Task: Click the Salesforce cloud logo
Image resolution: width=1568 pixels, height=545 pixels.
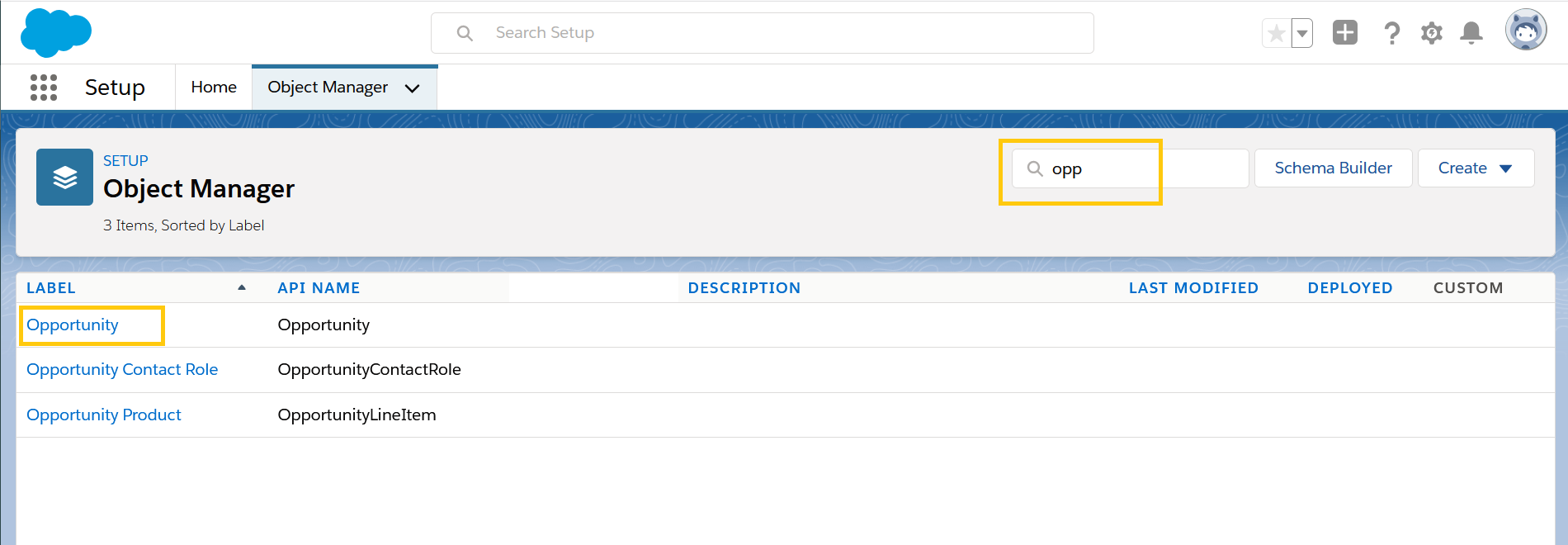Action: (55, 33)
